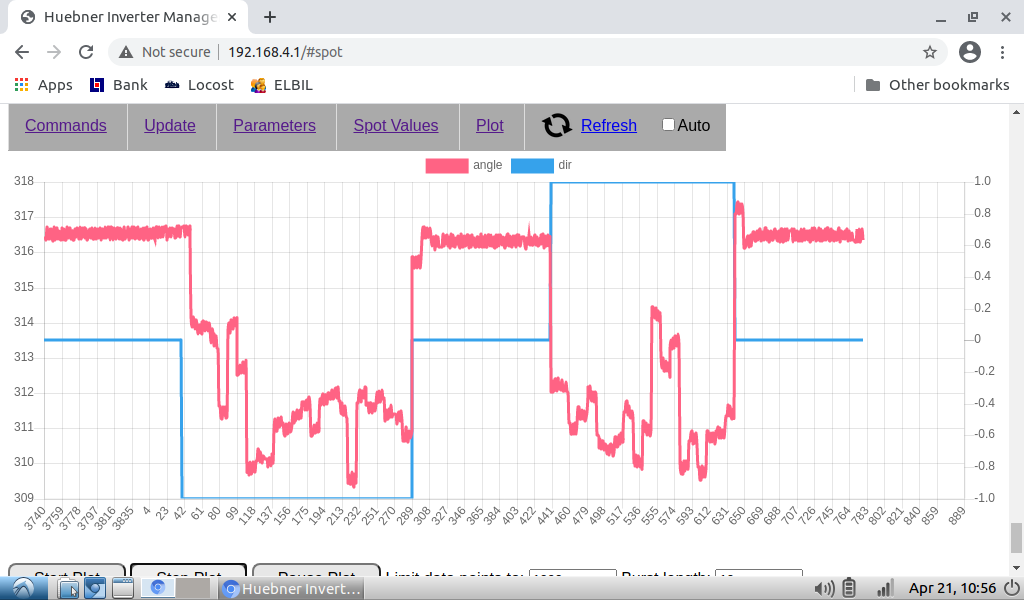The height and width of the screenshot is (600, 1024).
Task: Open the ELBIL bookmark
Action: point(282,85)
